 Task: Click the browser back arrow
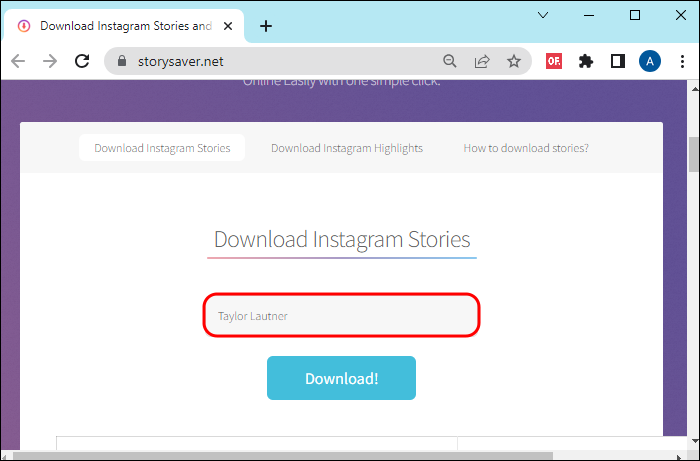18,61
